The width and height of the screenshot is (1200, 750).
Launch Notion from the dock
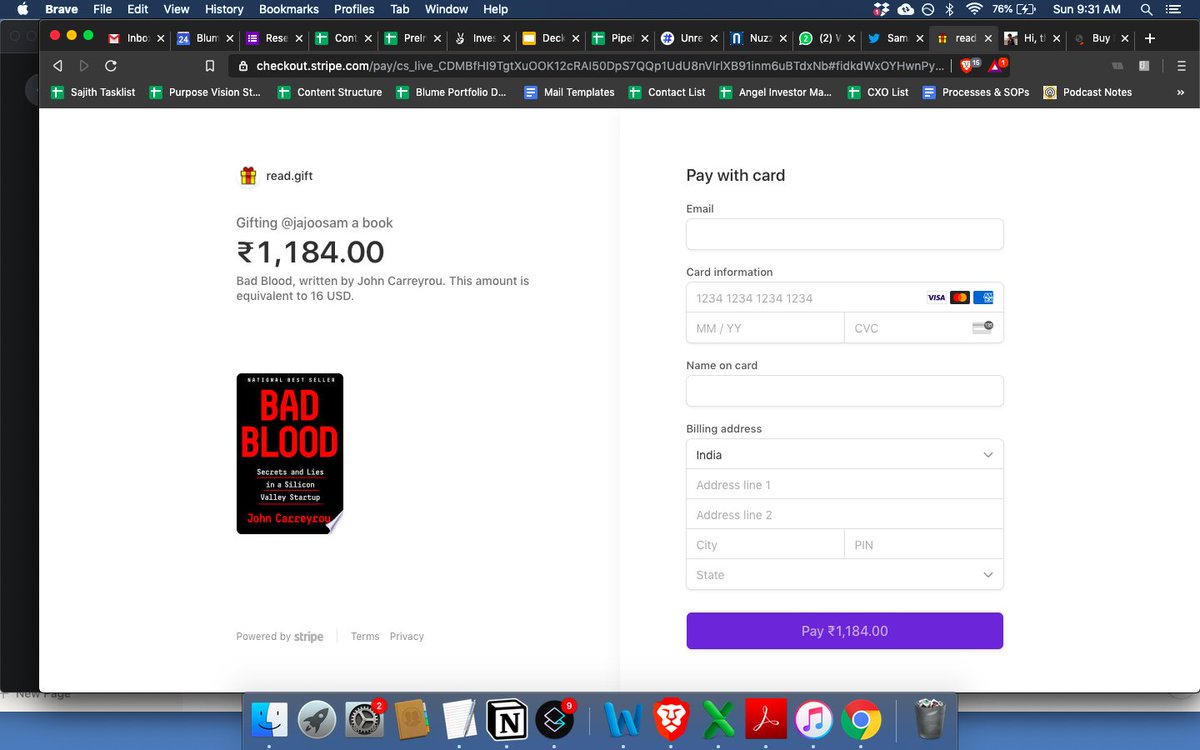[507, 719]
